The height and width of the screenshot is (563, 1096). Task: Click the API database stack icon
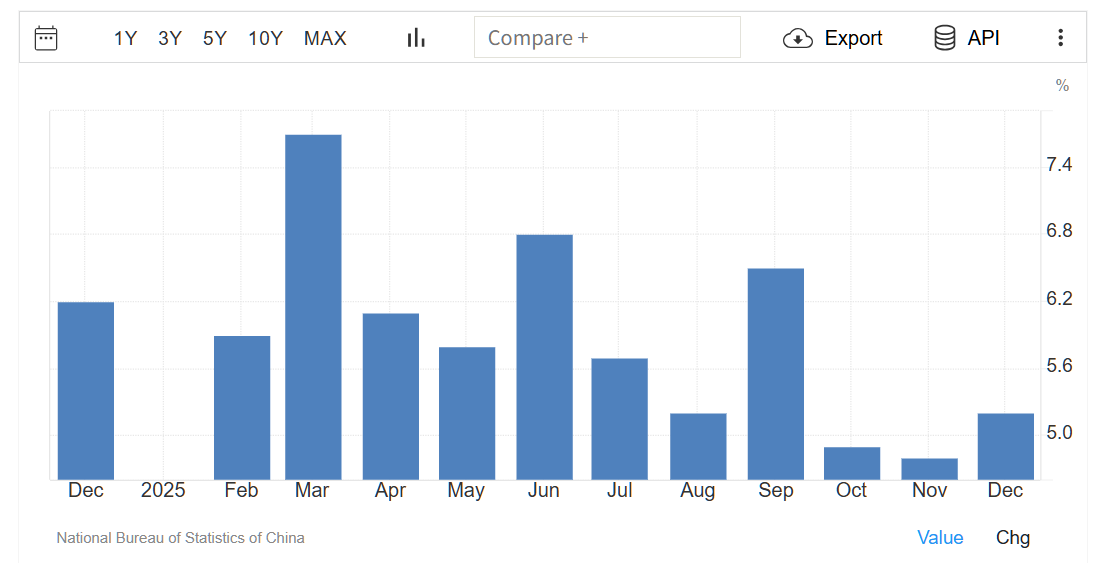[944, 38]
